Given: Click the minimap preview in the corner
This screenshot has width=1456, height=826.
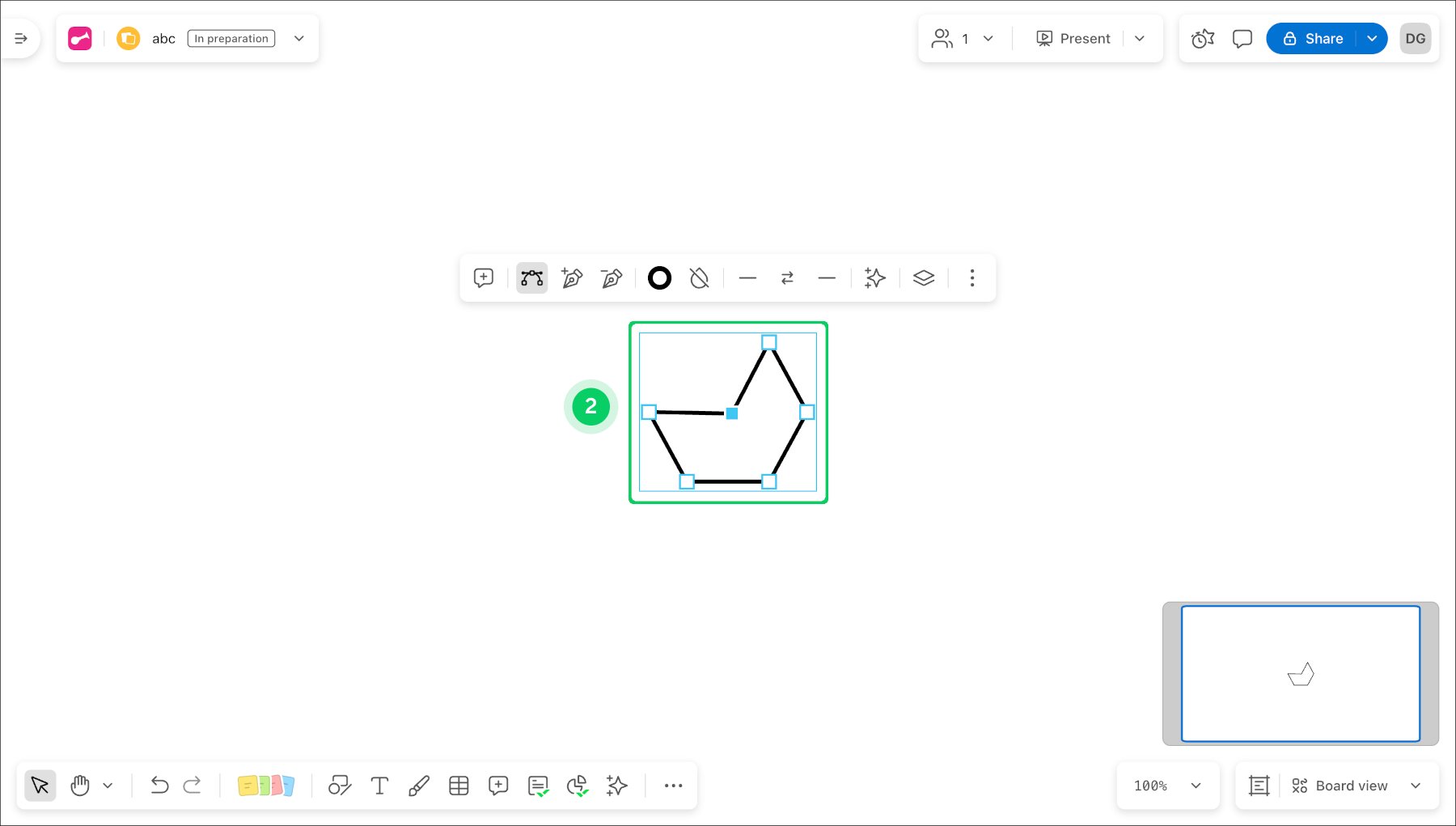Looking at the screenshot, I should (1299, 673).
